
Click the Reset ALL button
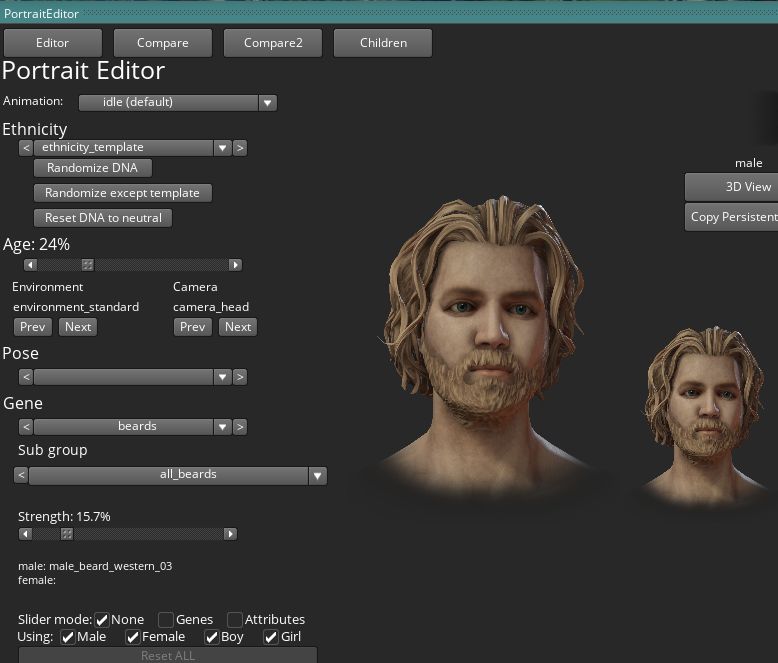168,655
